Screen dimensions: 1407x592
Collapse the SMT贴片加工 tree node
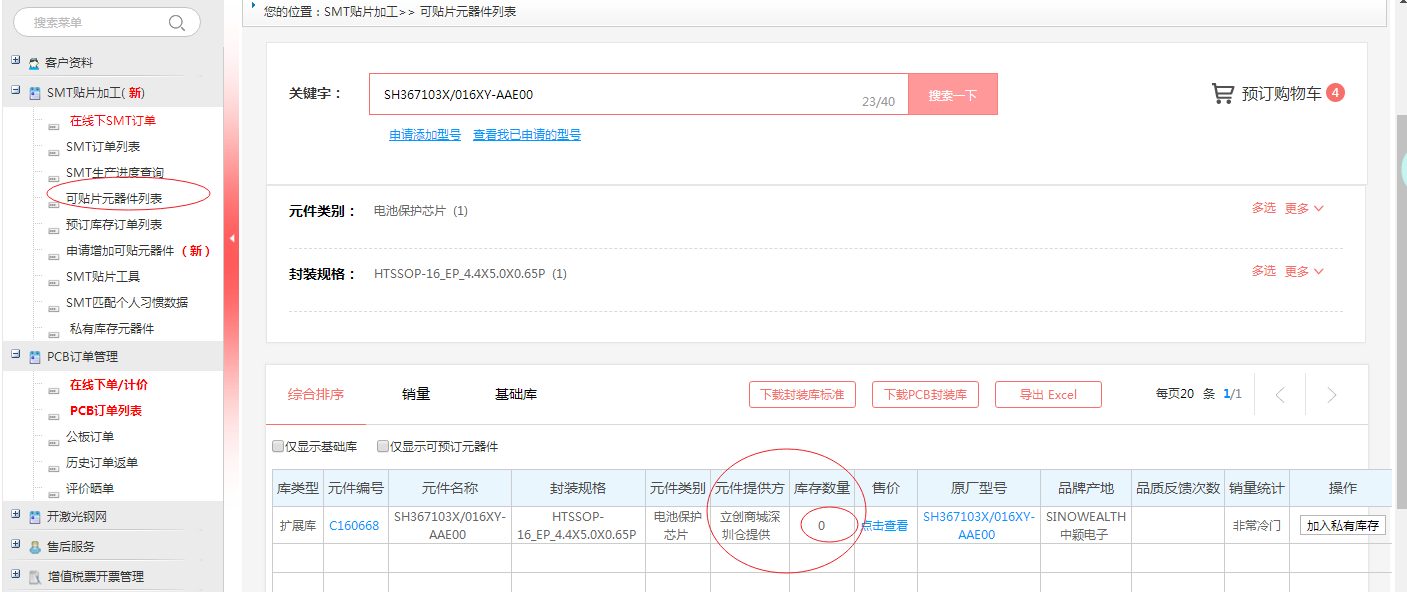click(16, 91)
